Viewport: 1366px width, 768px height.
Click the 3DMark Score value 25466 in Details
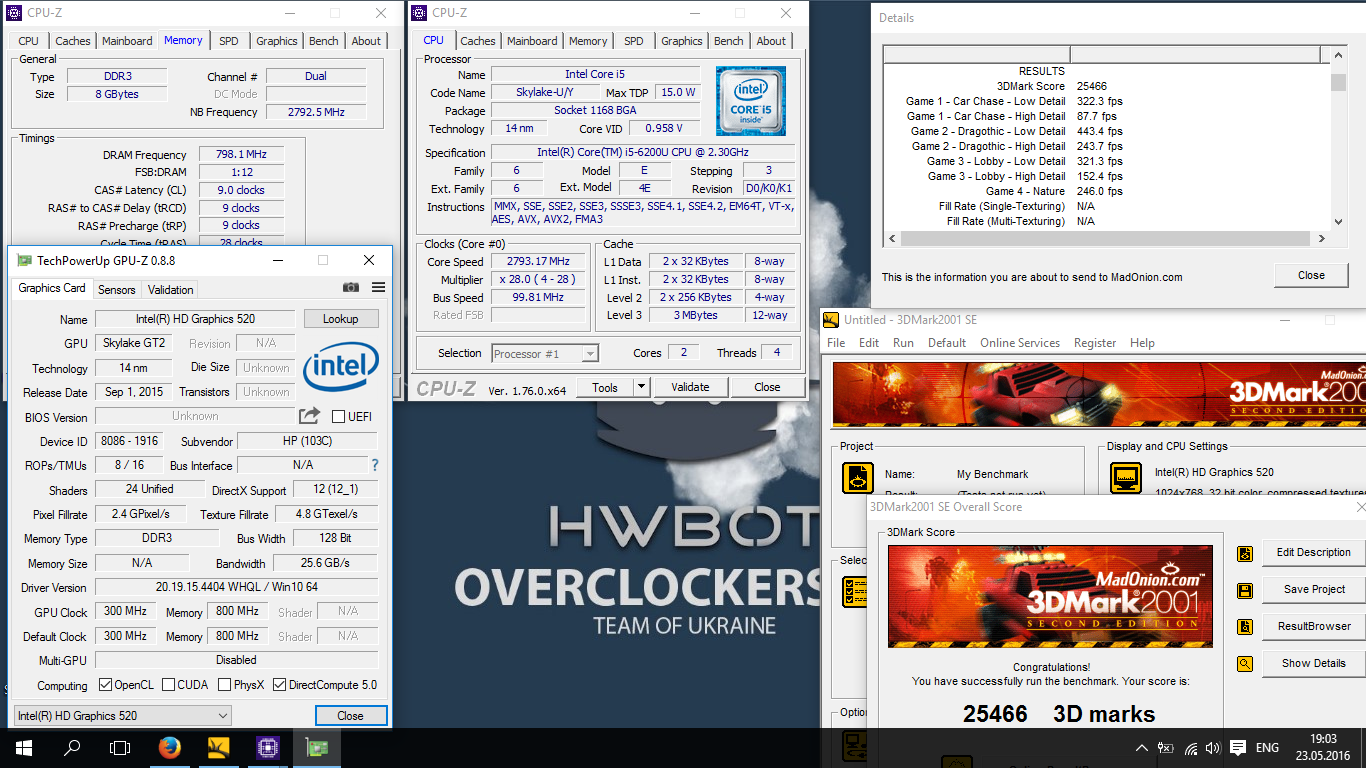pyautogui.click(x=1092, y=86)
